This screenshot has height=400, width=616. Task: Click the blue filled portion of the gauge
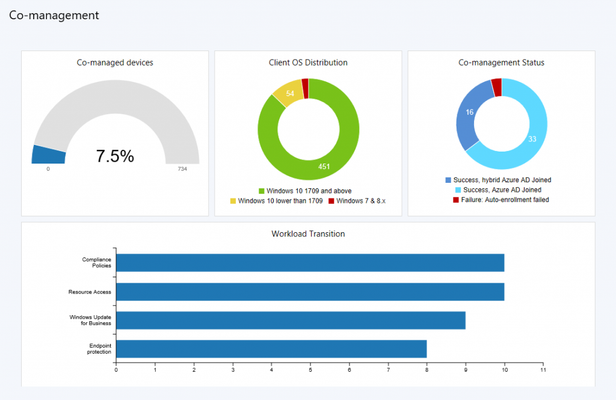(x=49, y=155)
